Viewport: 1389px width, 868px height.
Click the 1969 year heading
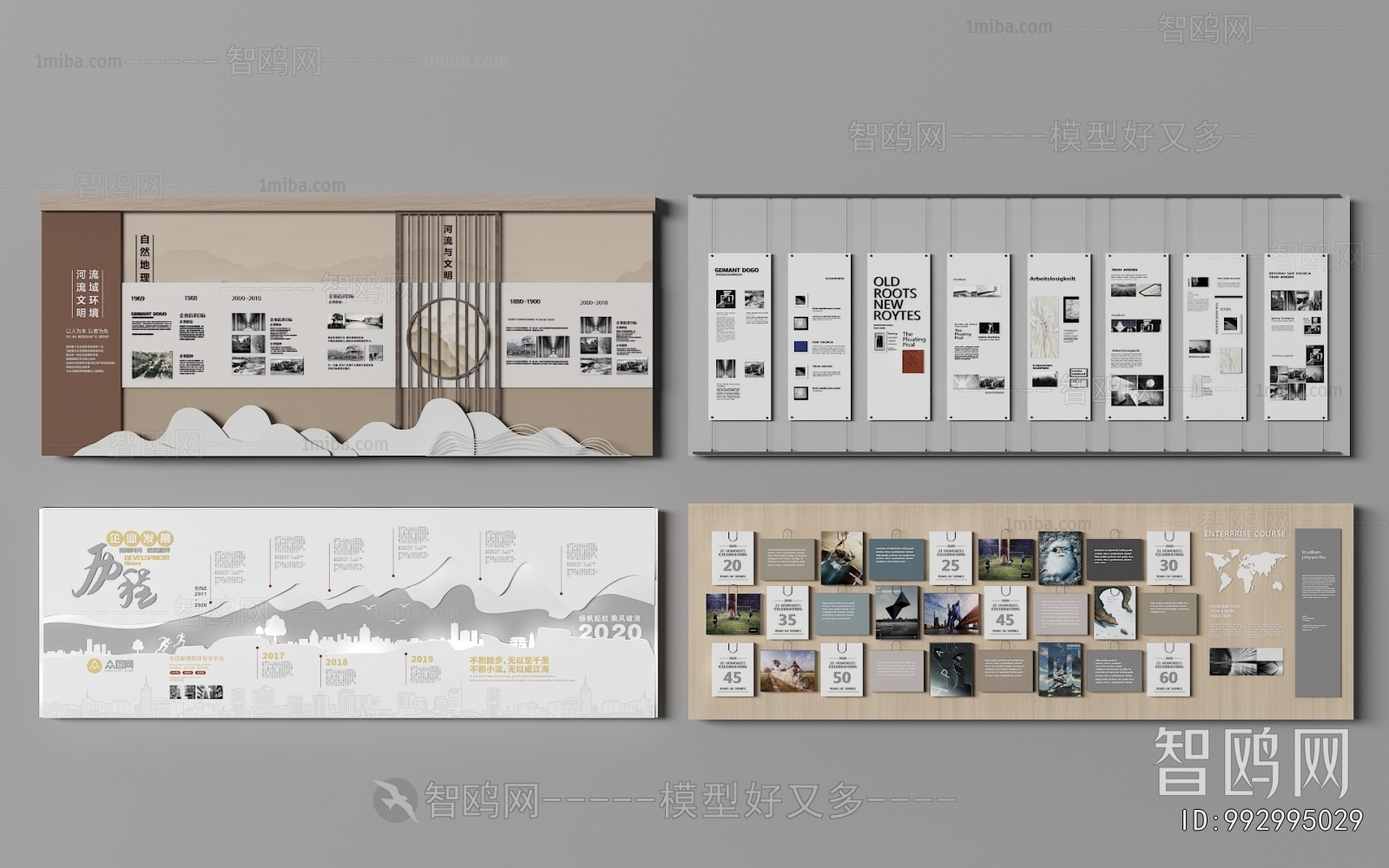[x=138, y=299]
